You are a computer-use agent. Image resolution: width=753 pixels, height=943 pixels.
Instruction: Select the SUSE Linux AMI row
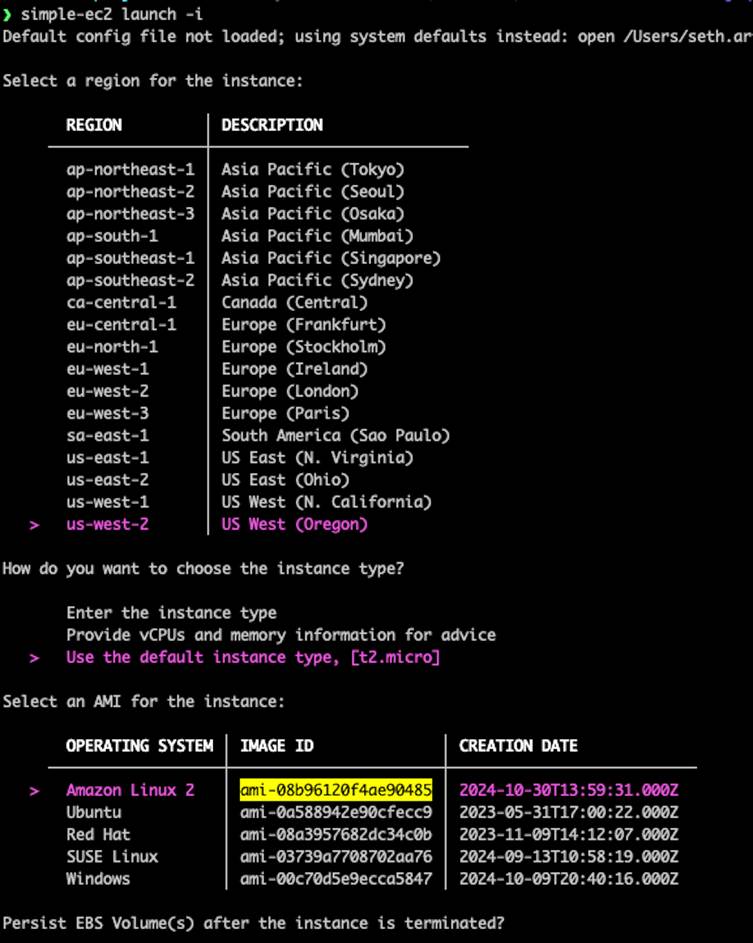[x=112, y=857]
